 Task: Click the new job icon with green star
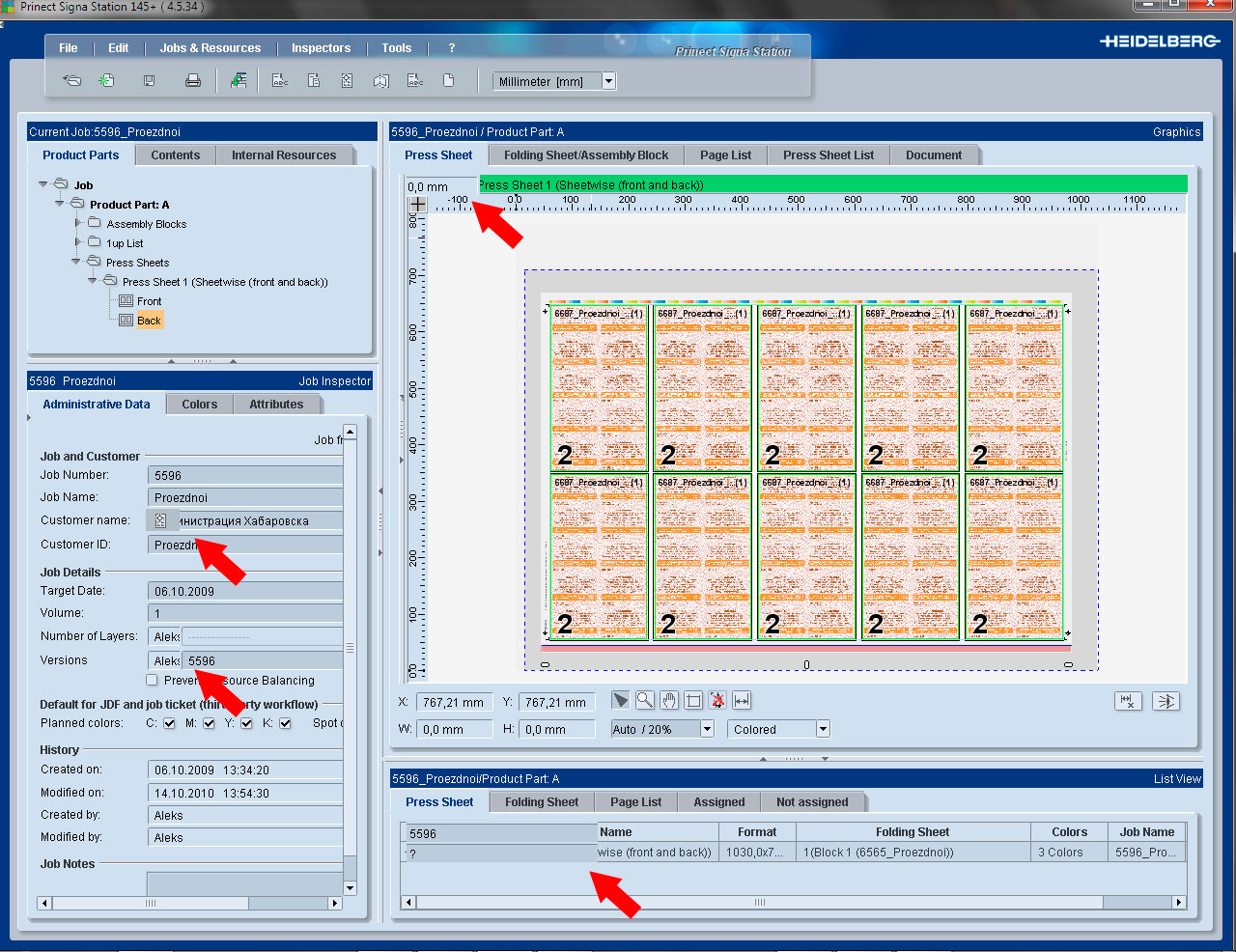click(x=106, y=81)
